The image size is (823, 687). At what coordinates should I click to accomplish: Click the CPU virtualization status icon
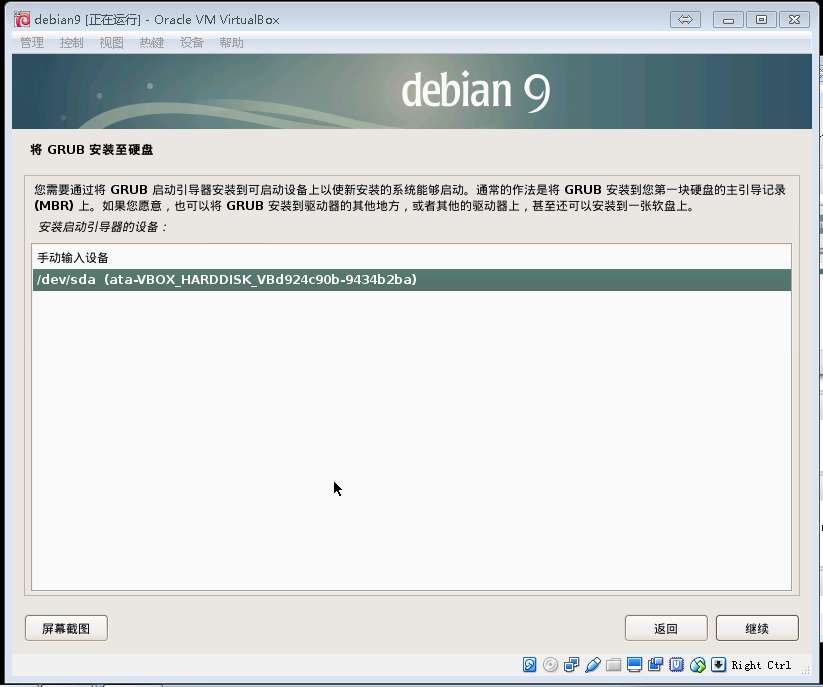676,664
